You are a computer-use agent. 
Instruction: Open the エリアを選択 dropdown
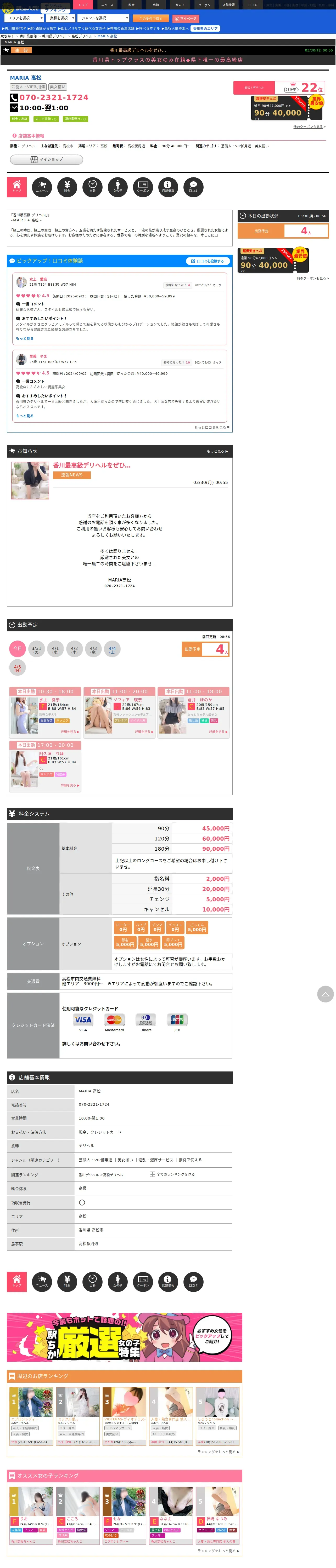click(24, 18)
